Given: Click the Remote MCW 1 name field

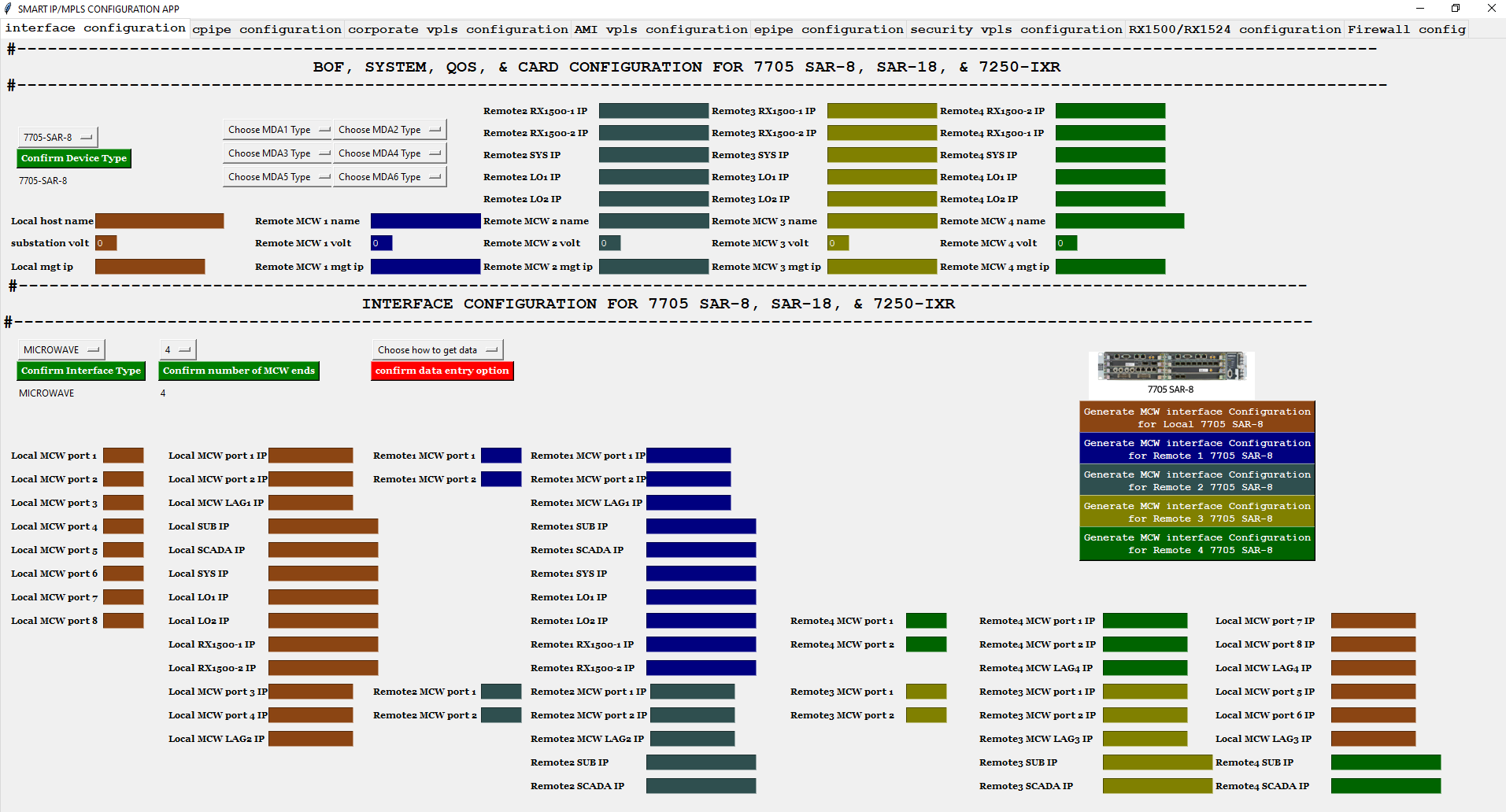Looking at the screenshot, I should 425,221.
